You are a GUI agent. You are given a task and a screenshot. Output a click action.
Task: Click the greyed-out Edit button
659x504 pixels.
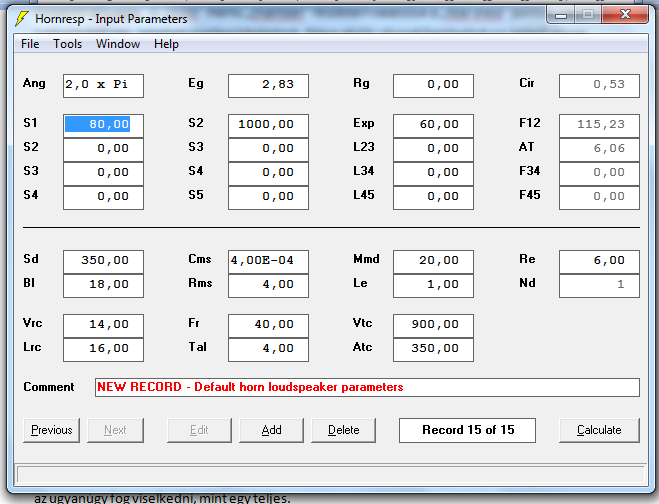click(199, 430)
